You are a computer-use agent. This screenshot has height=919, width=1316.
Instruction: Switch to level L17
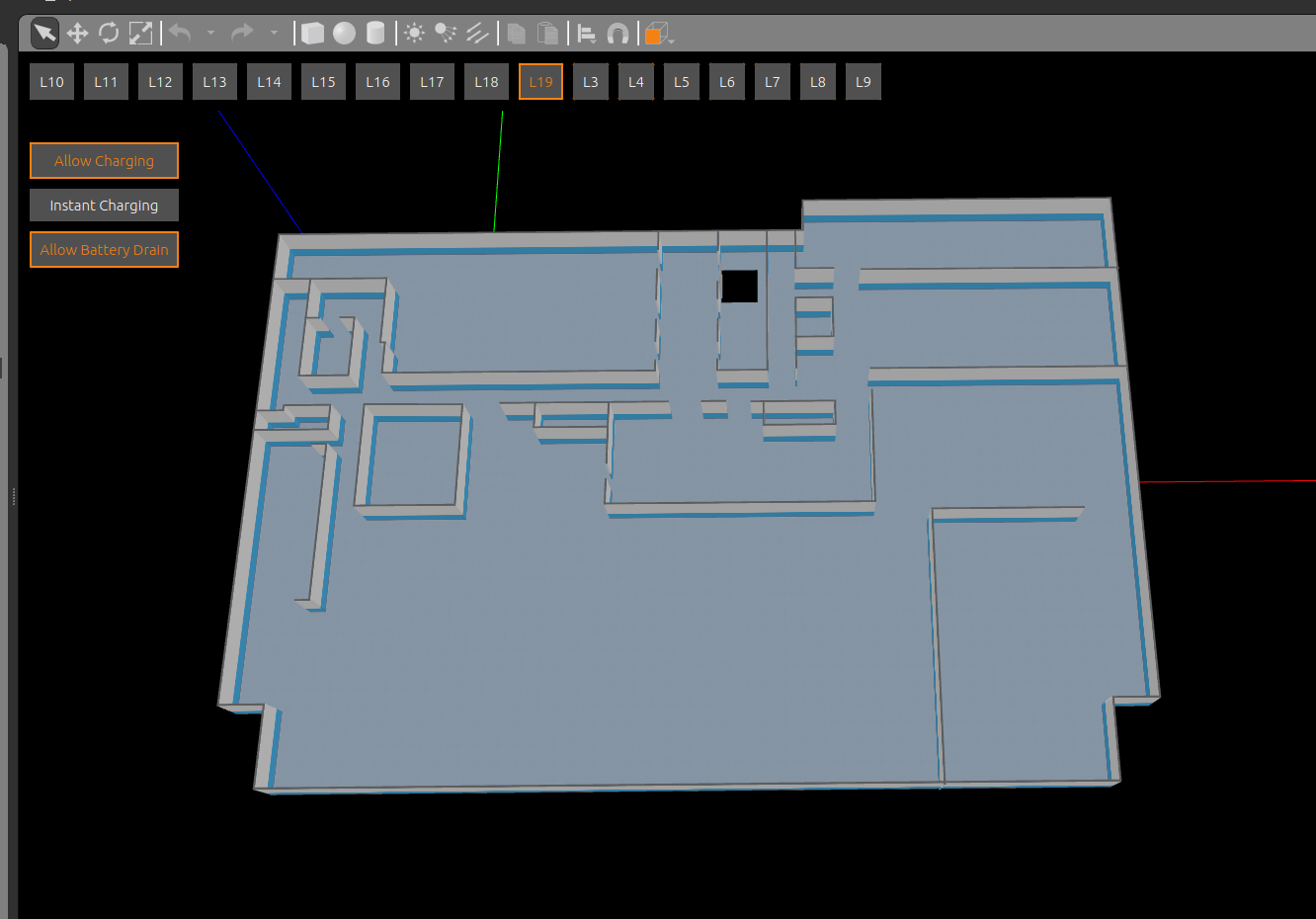[x=432, y=82]
